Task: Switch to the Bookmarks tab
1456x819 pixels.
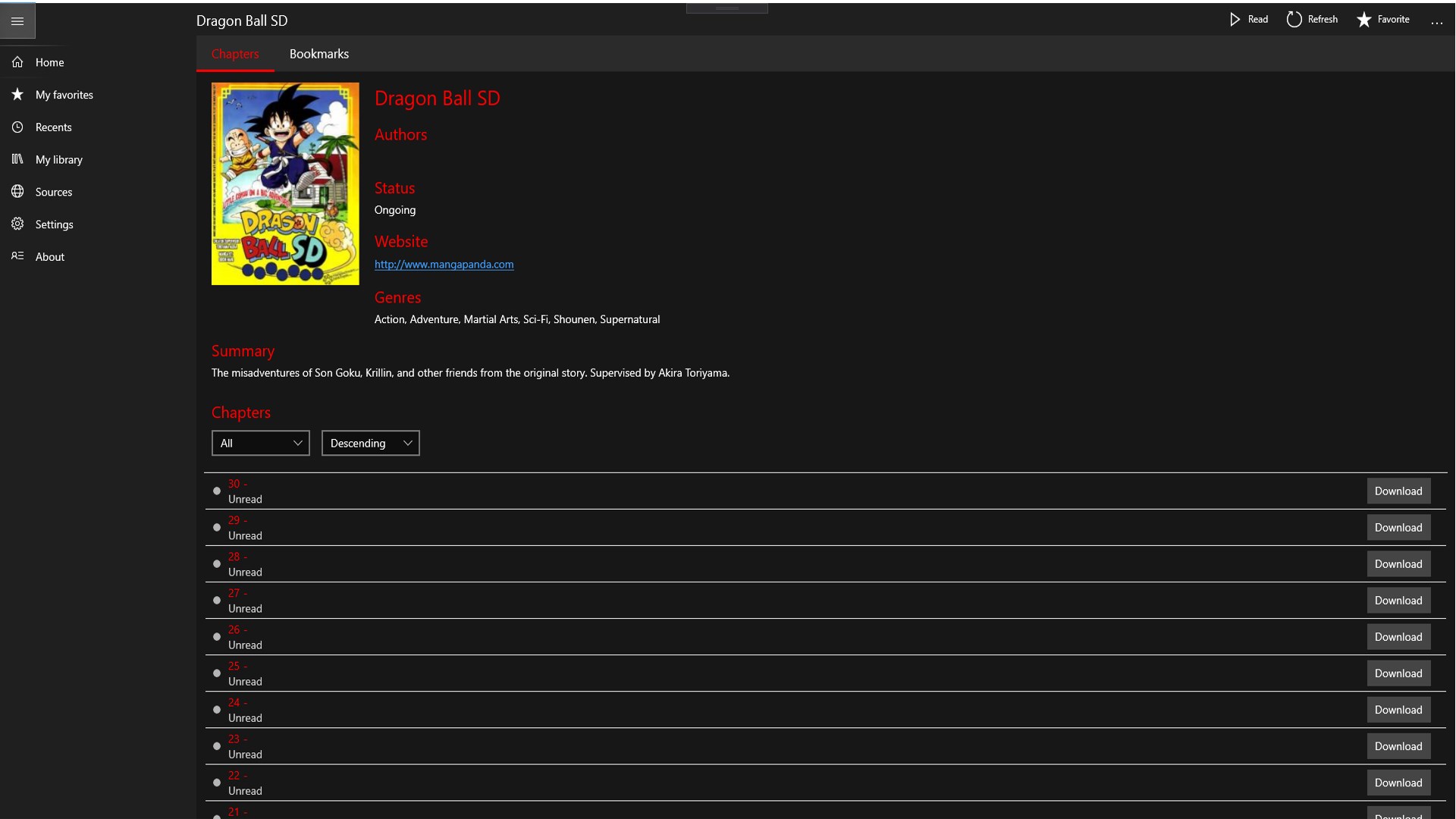Action: 318,54
